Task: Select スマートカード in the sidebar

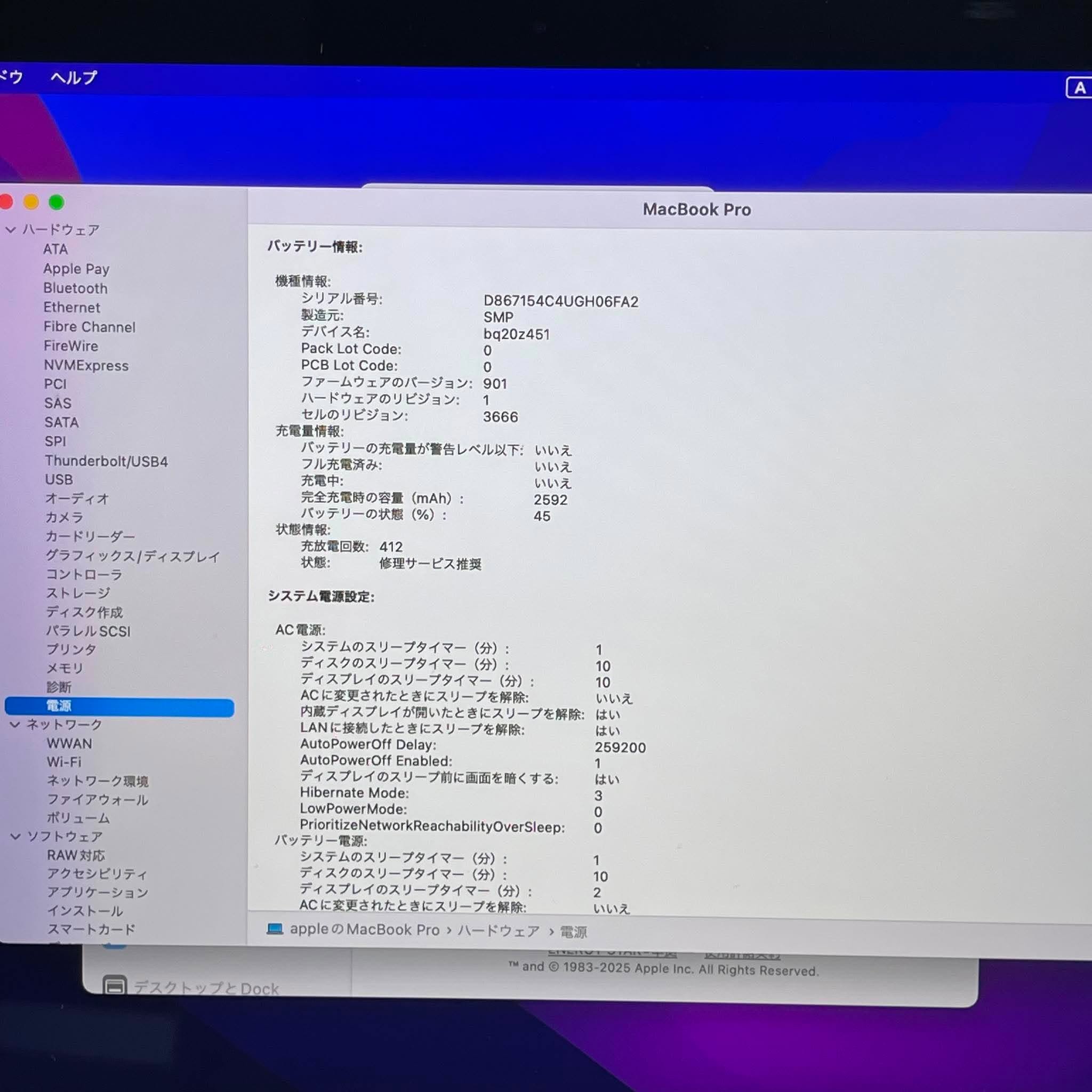Action: [91, 929]
